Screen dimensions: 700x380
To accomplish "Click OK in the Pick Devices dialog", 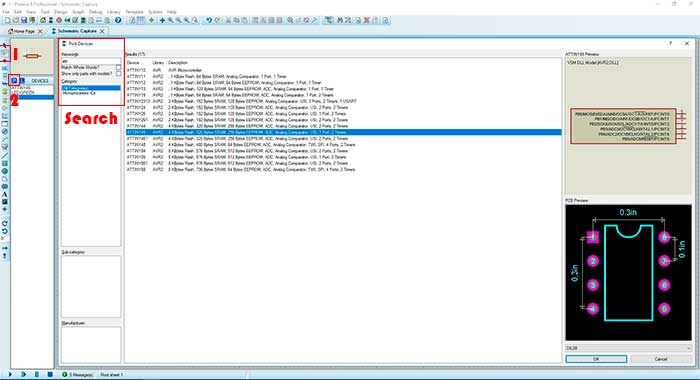I will point(596,359).
